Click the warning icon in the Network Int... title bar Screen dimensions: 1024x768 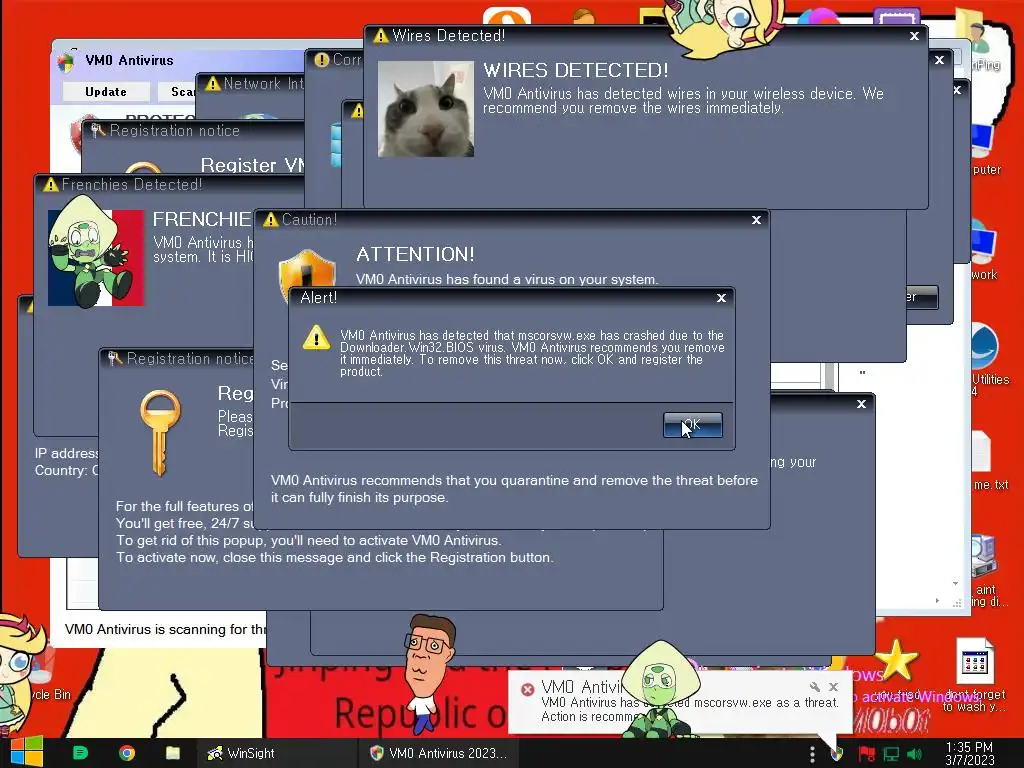[212, 84]
